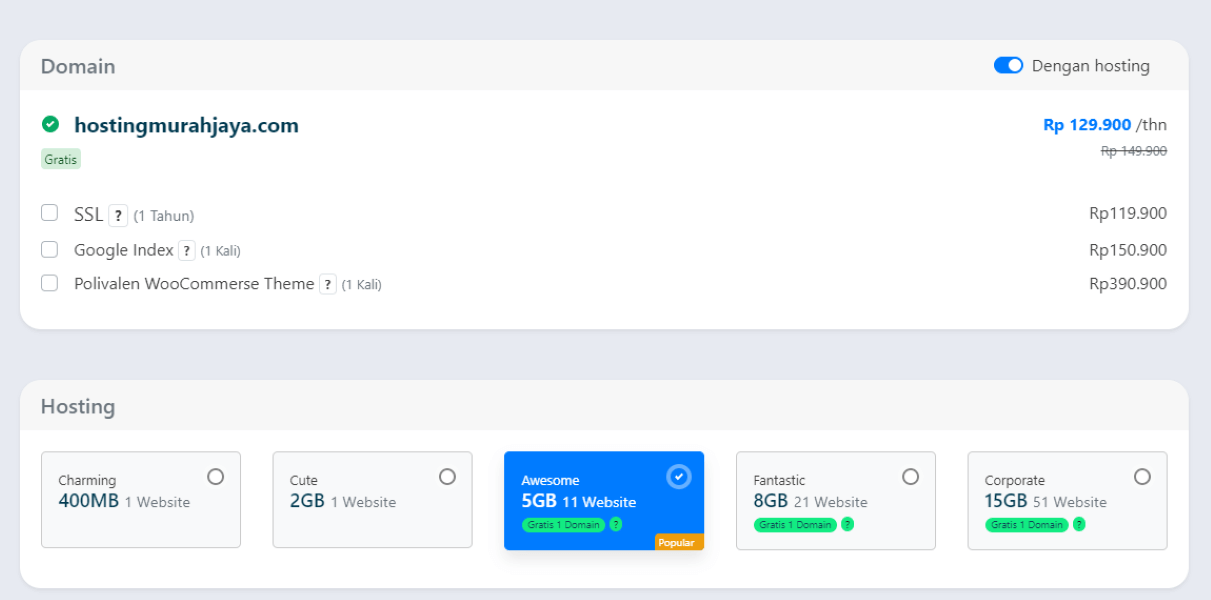Click the question mark on the Fantastic plan
The image size is (1211, 600).
[846, 524]
